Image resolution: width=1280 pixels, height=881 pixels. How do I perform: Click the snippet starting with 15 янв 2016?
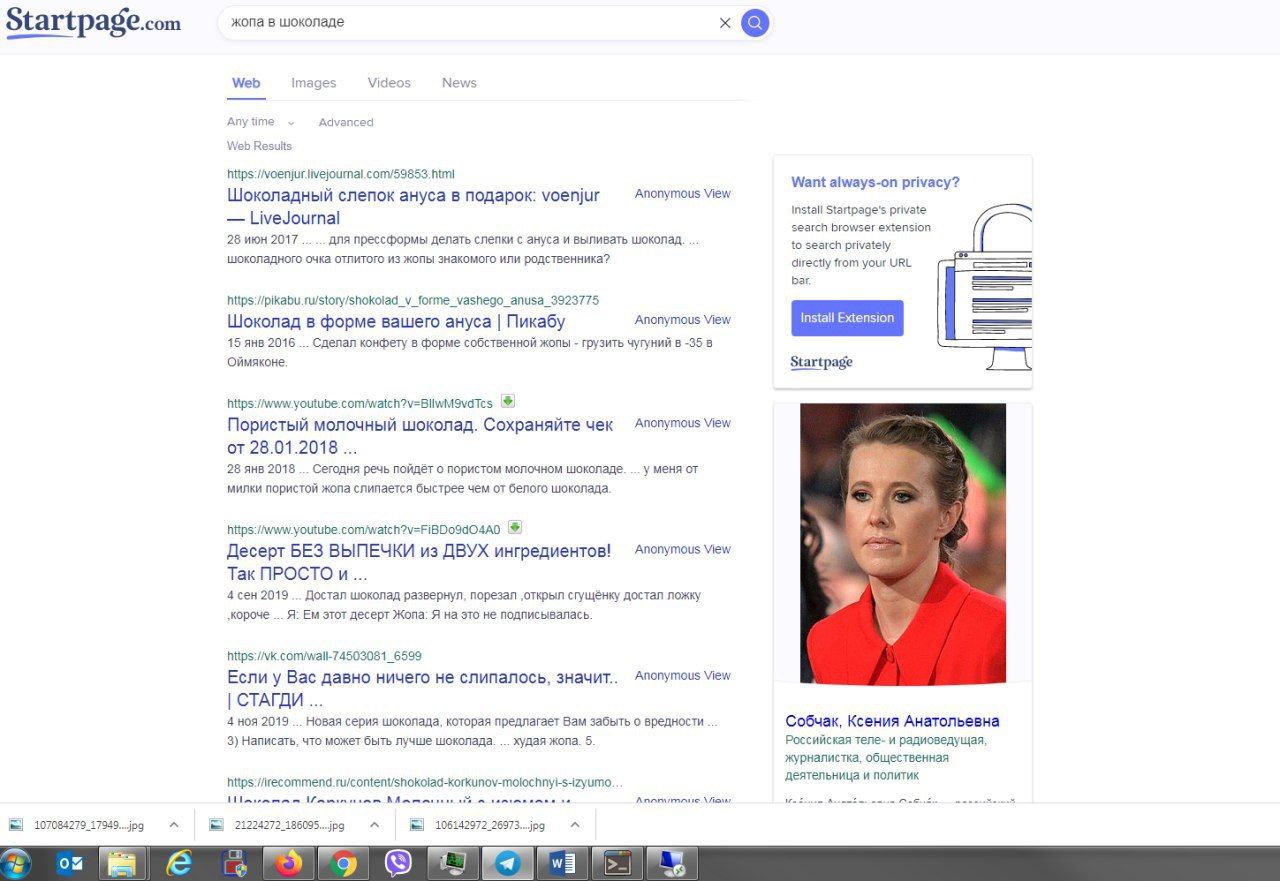[470, 352]
